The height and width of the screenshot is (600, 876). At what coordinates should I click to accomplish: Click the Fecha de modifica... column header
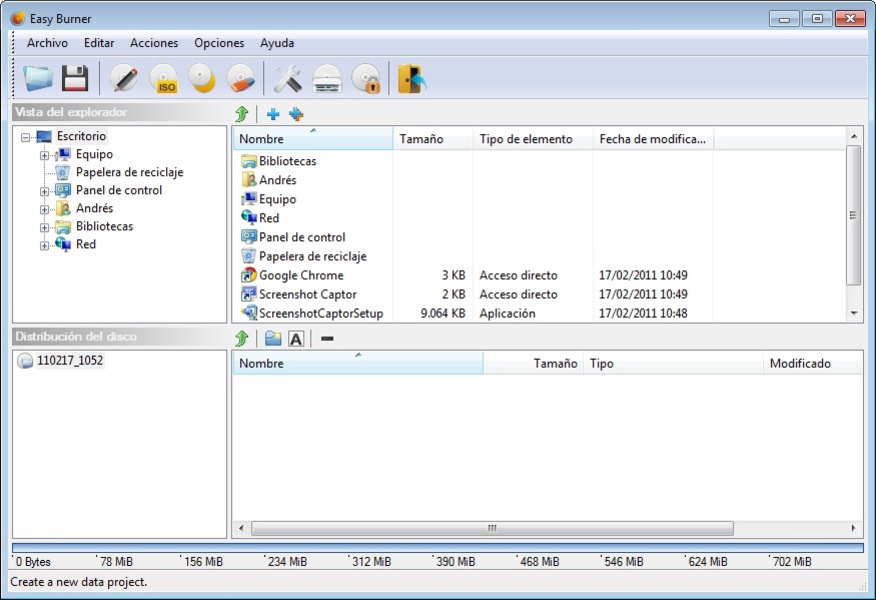coord(652,139)
